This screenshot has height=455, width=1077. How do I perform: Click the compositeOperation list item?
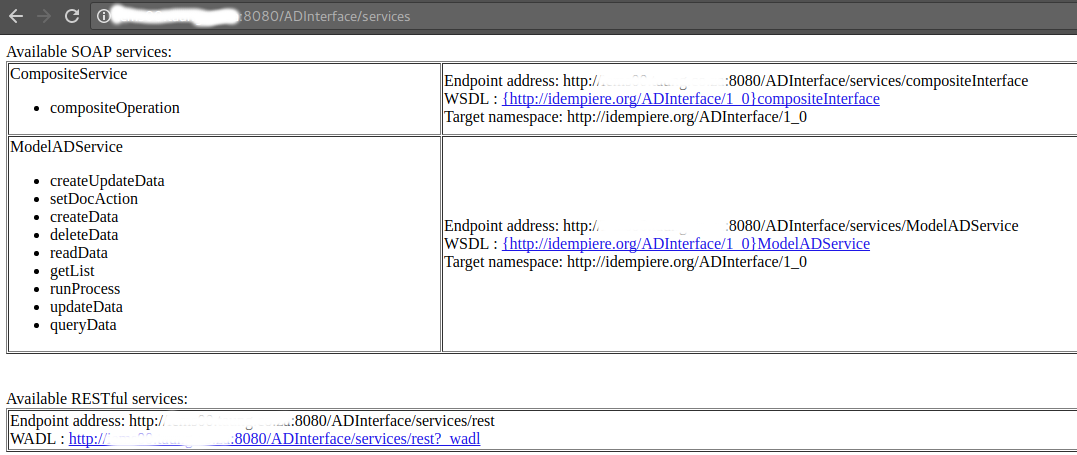[115, 108]
